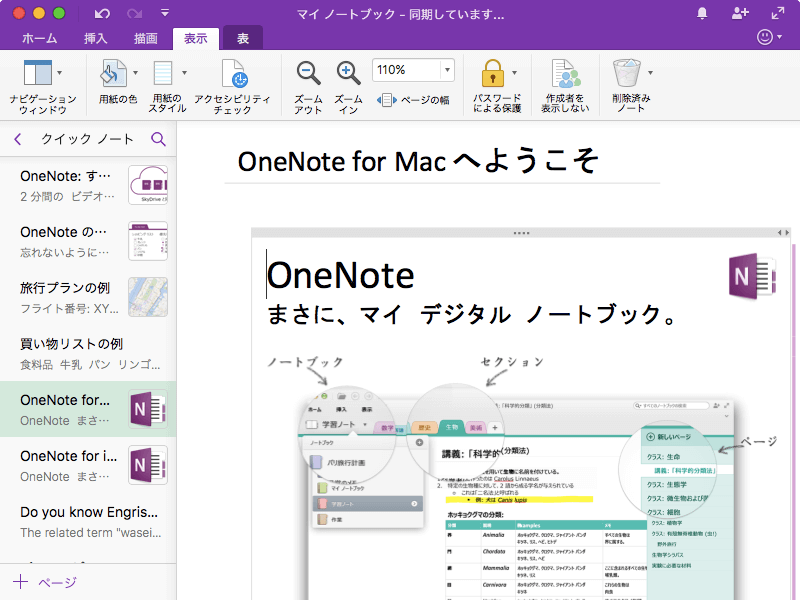Image resolution: width=800 pixels, height=600 pixels.
Task: Run the アクセシビリティ チェック
Action: [233, 87]
